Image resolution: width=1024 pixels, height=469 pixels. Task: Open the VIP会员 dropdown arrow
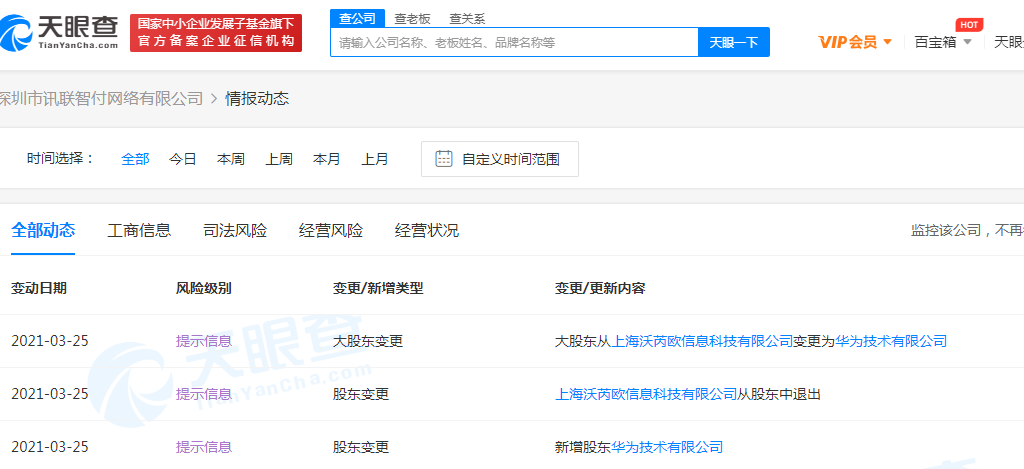coord(888,42)
